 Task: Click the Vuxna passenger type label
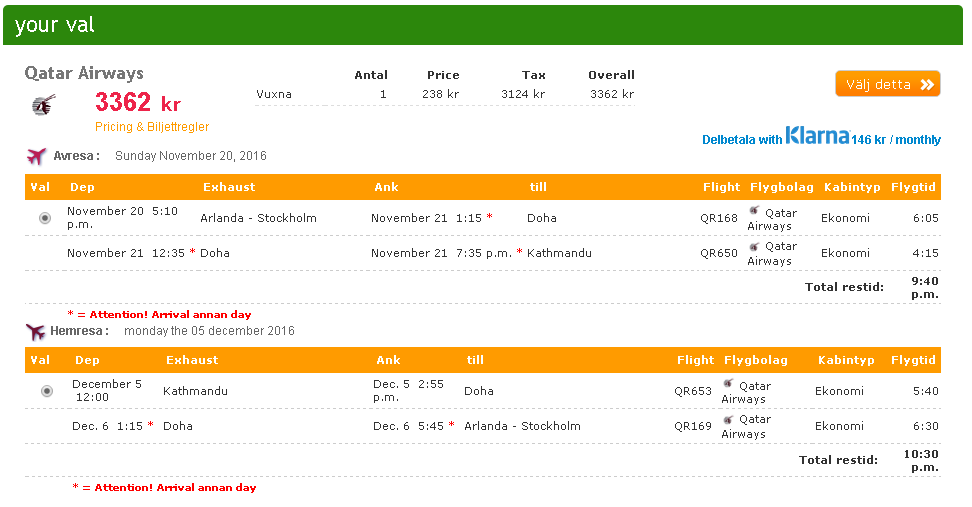pos(273,94)
